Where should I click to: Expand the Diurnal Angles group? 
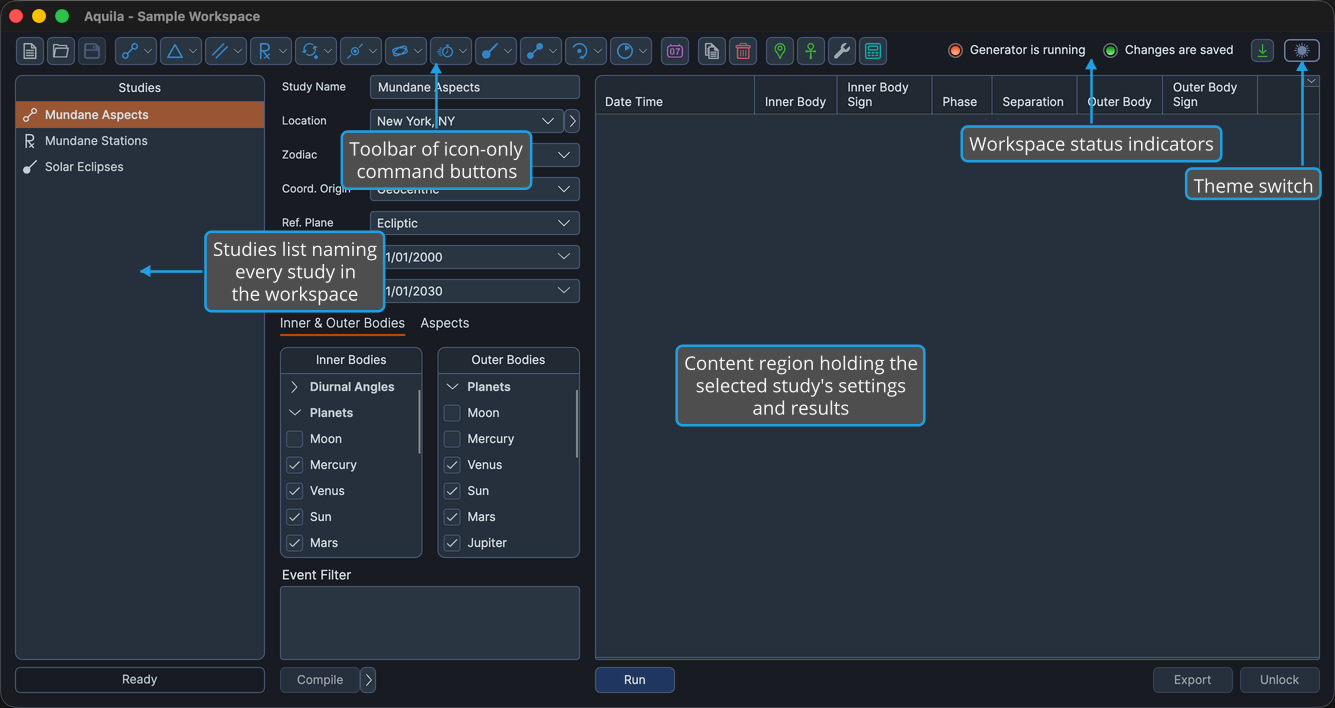click(x=295, y=387)
